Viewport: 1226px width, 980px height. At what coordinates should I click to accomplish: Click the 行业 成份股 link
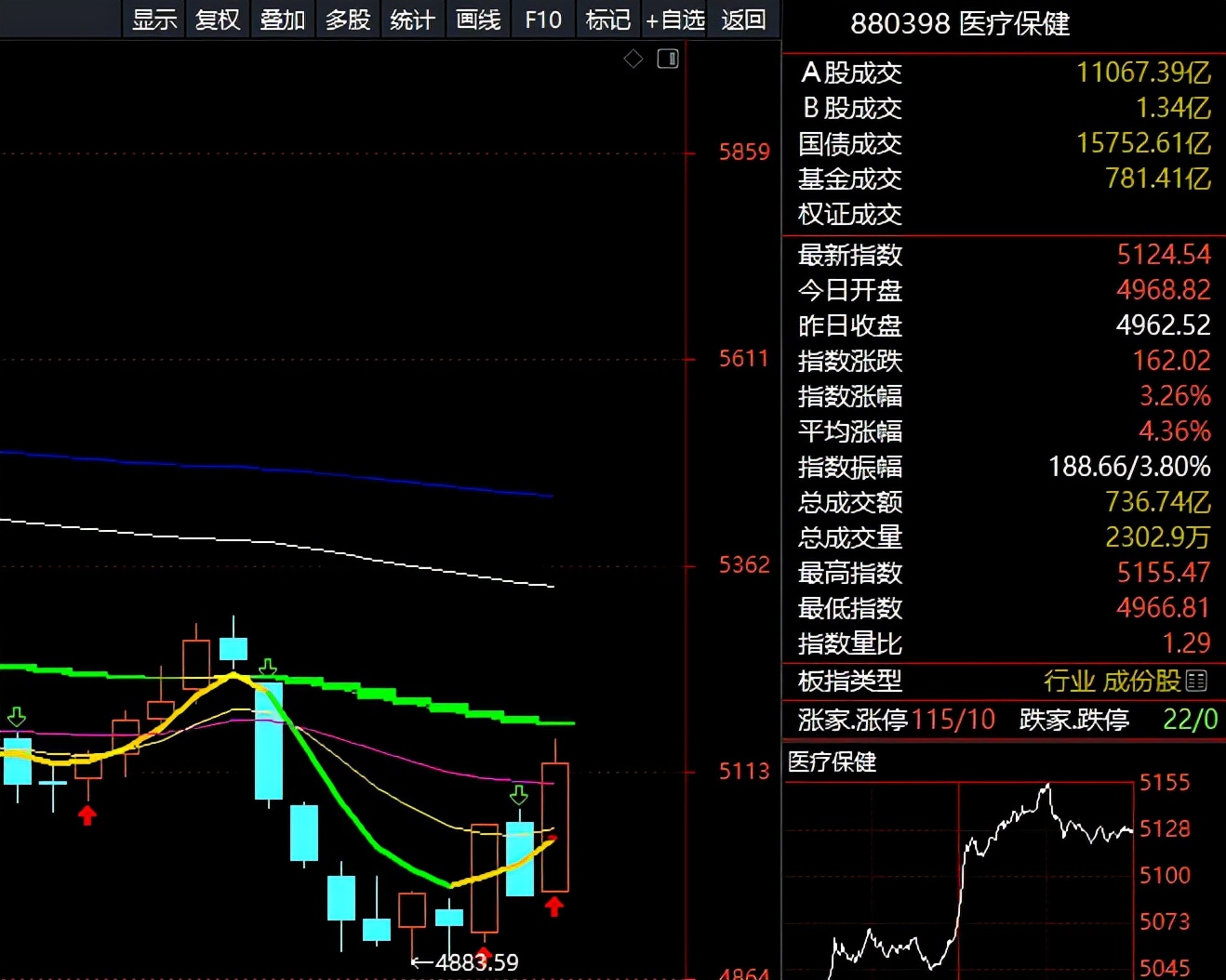(x=1113, y=681)
